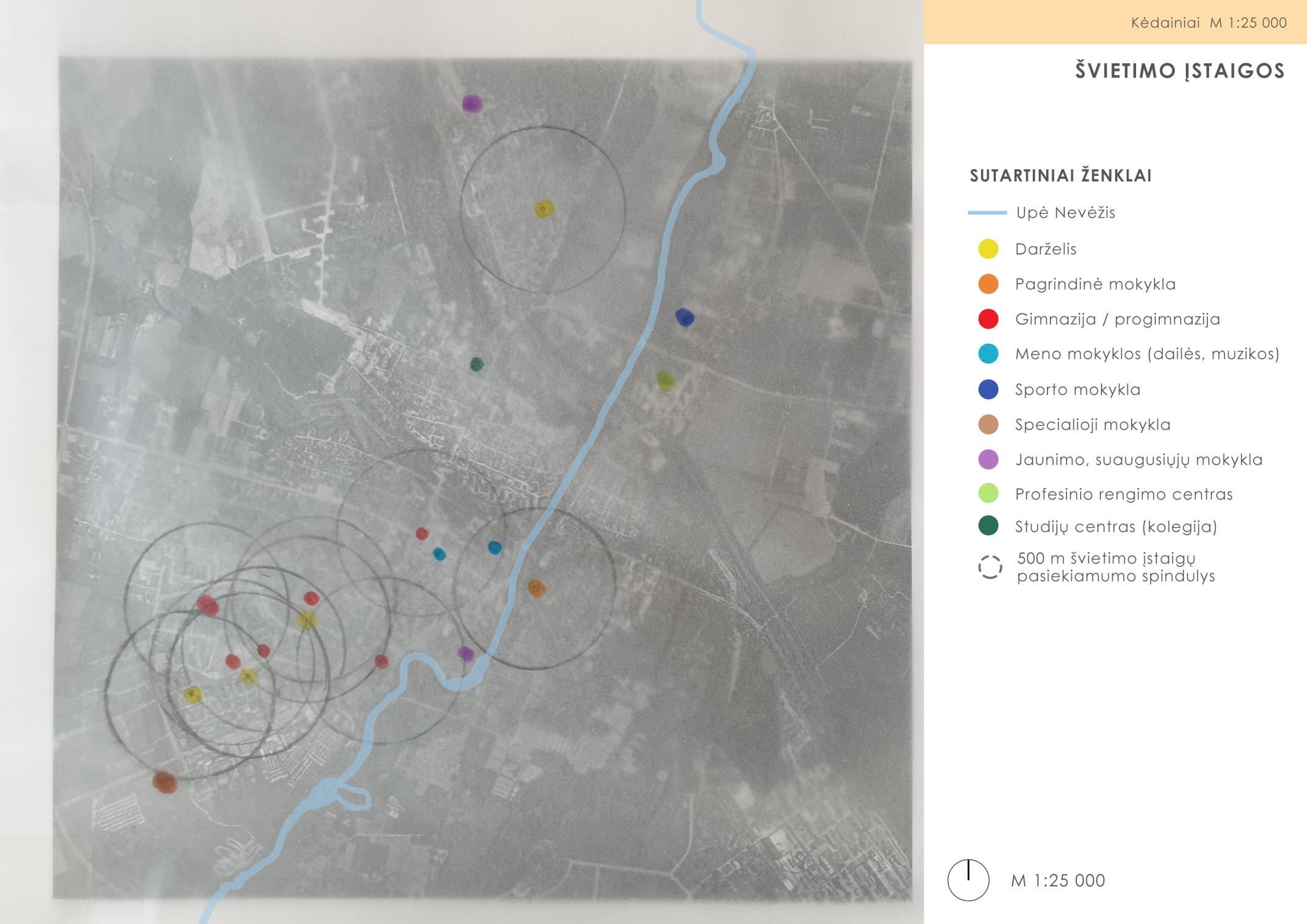Click the orange Pagrindinė mokykla legend dot
Image resolution: width=1307 pixels, height=924 pixels.
point(988,284)
